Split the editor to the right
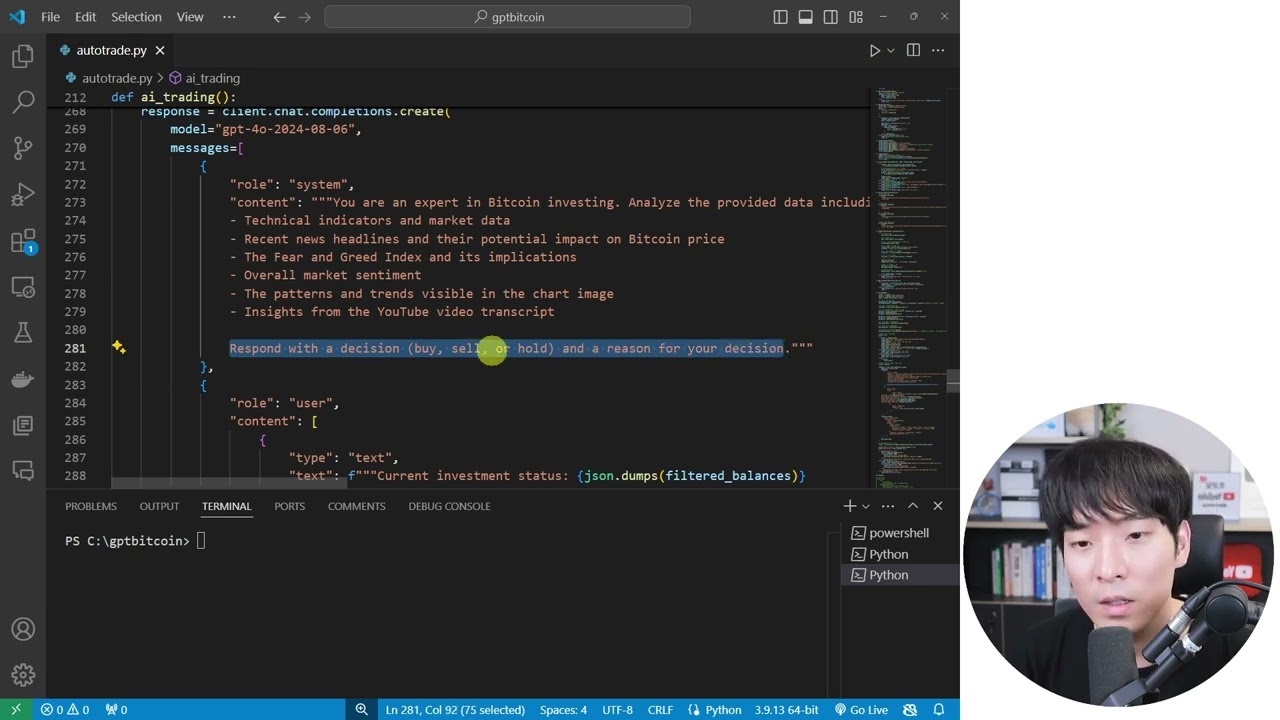 913,50
